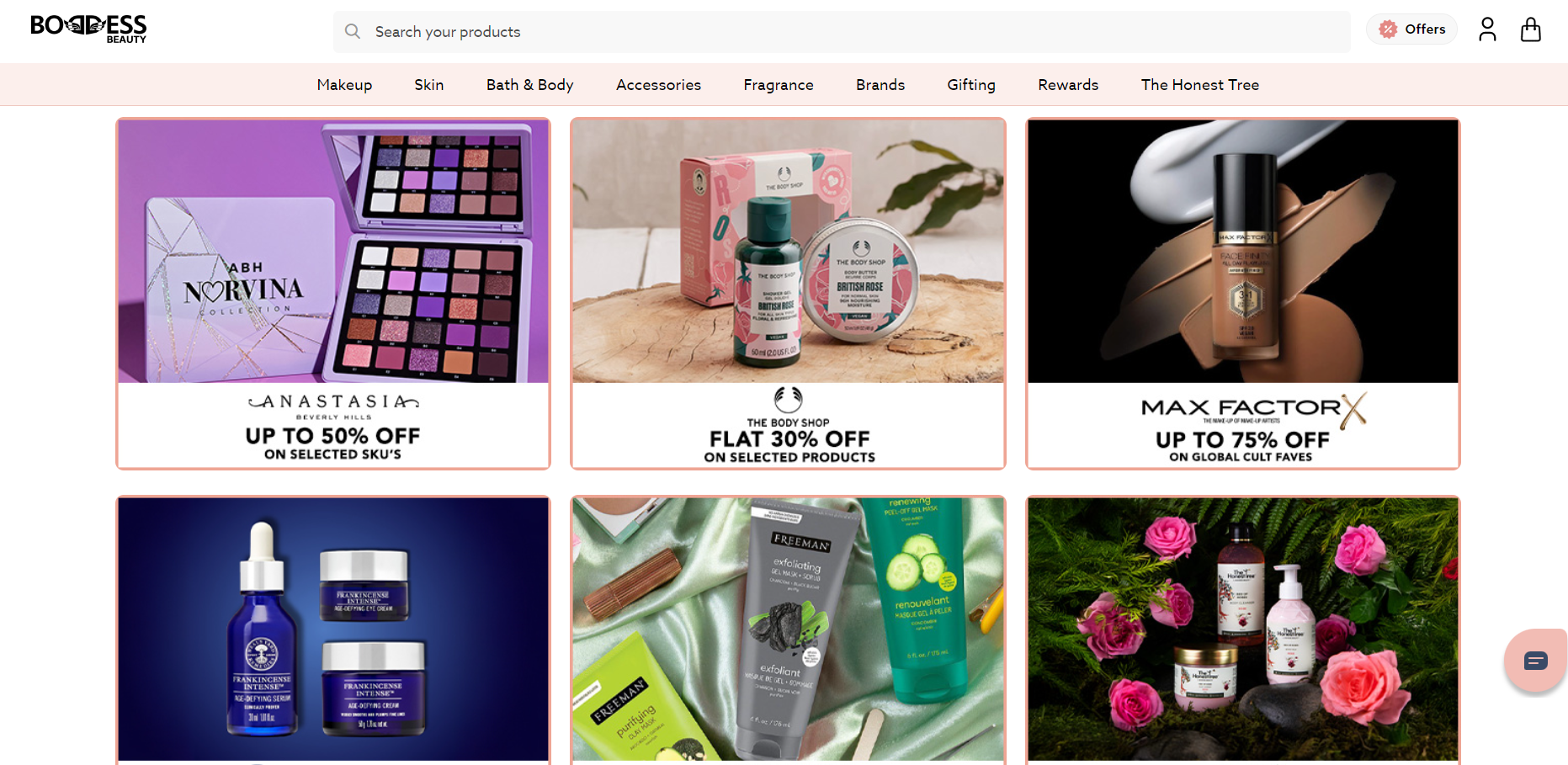Open Anastasia Norvina up to 50% off banner
The width and height of the screenshot is (1568, 765).
333,294
